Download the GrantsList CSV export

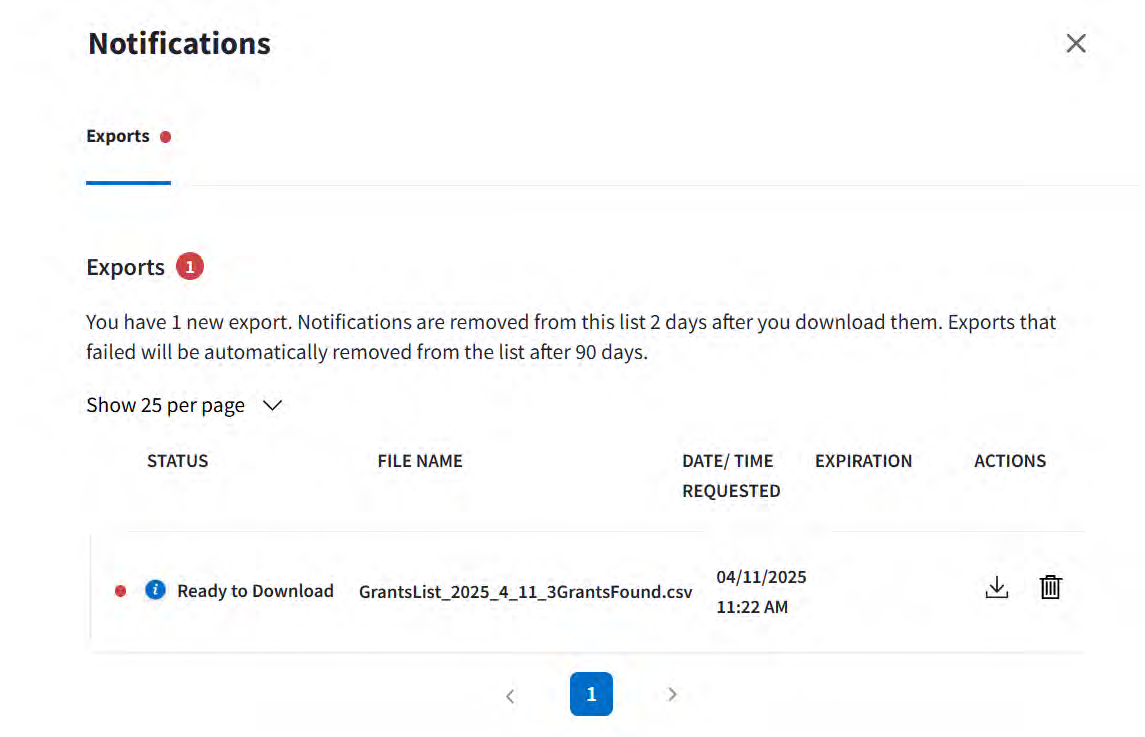[x=996, y=588]
